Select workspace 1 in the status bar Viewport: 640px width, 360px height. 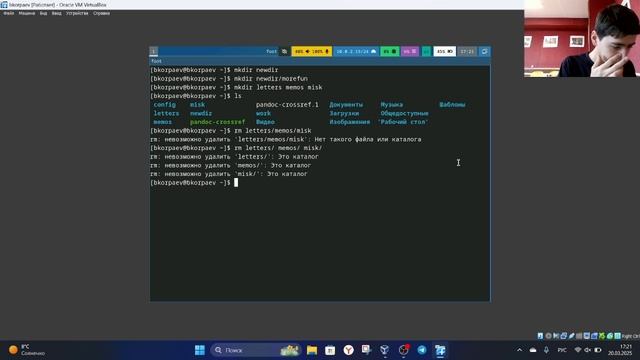coord(153,51)
